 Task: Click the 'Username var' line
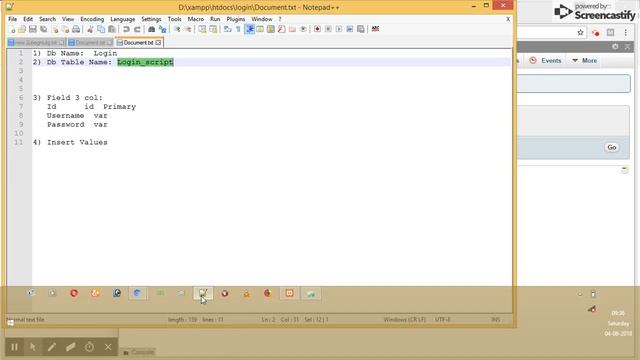tap(77, 116)
